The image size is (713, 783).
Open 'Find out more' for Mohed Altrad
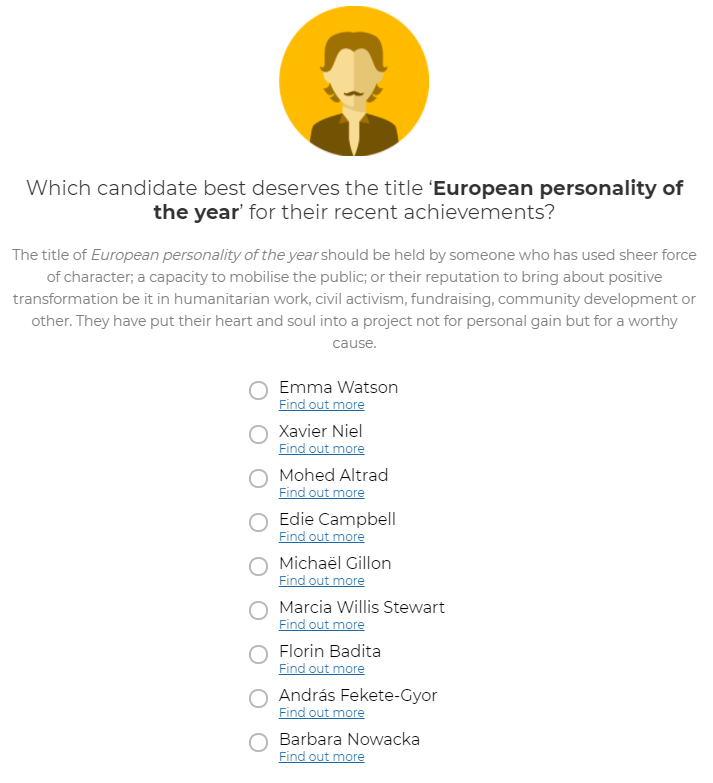[x=321, y=493]
